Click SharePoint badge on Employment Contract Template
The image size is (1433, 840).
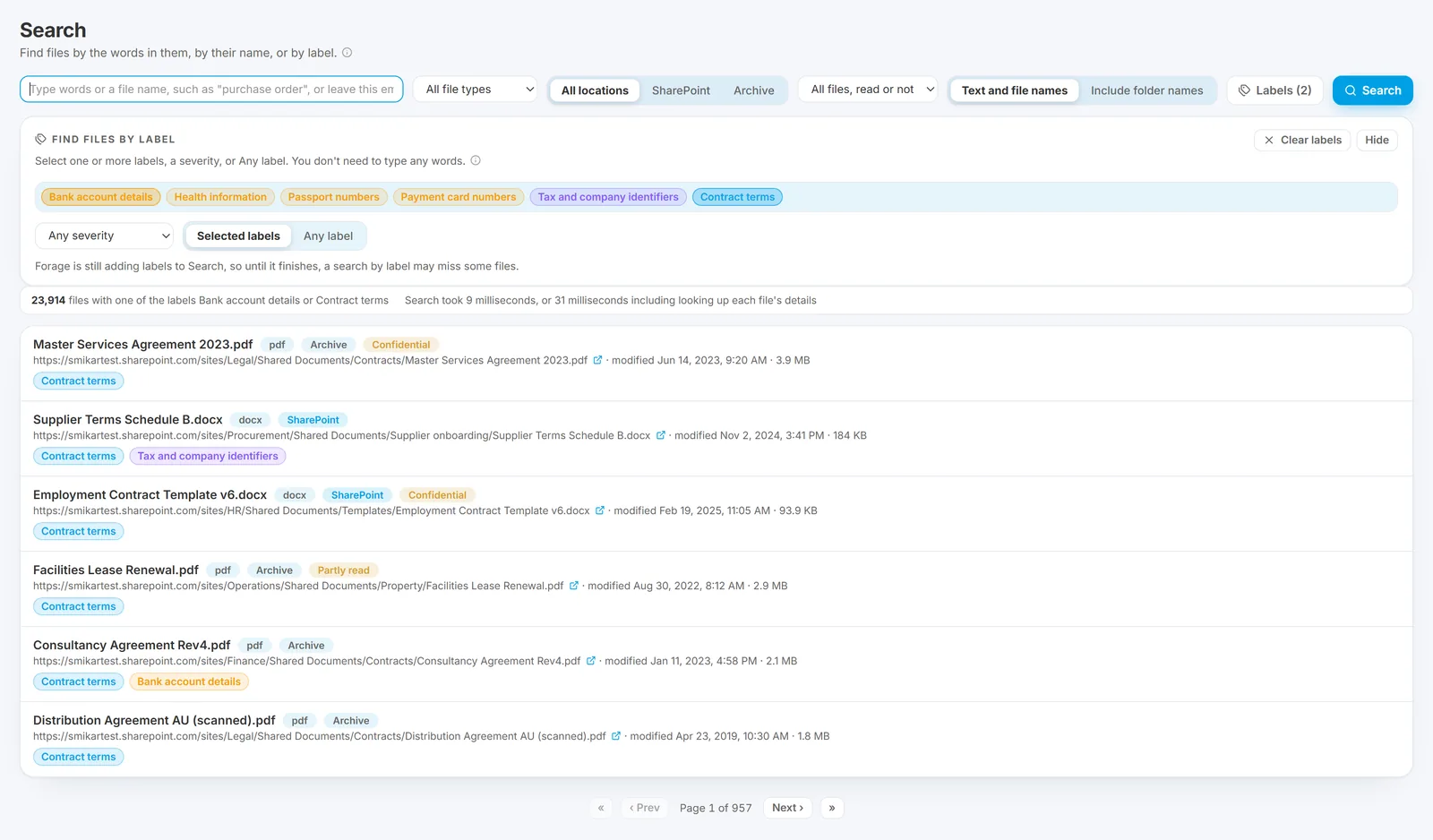(357, 495)
